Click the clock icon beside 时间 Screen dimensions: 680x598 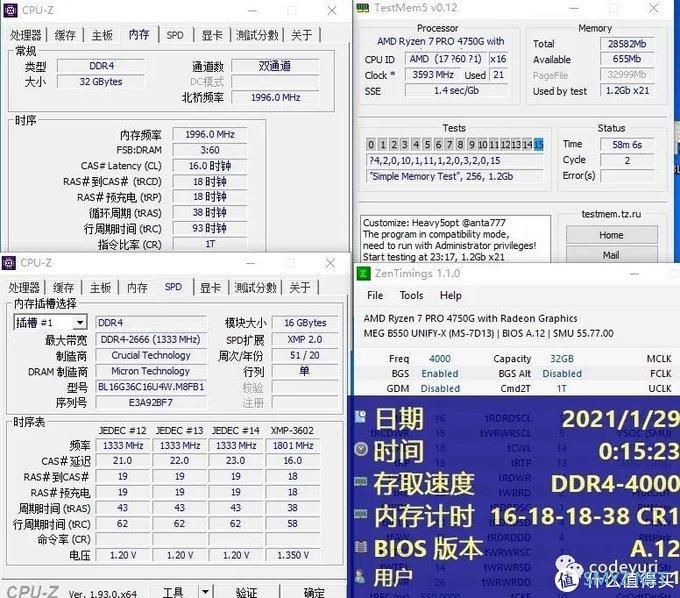coord(361,449)
